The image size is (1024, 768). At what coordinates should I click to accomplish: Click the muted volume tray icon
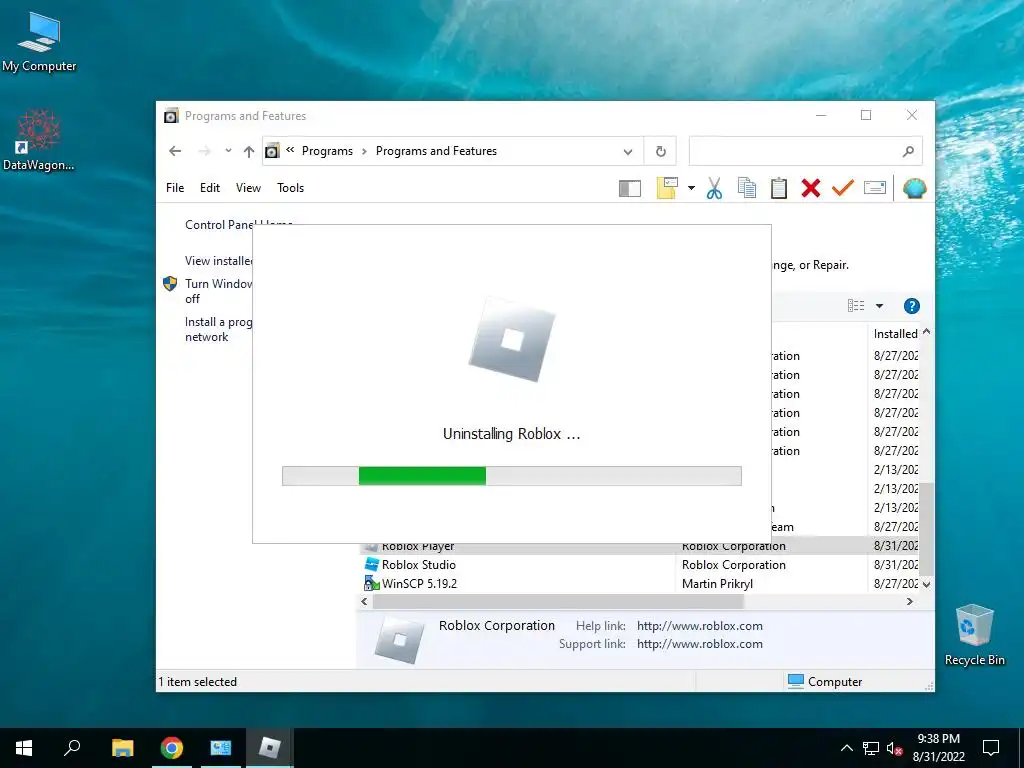[x=895, y=748]
